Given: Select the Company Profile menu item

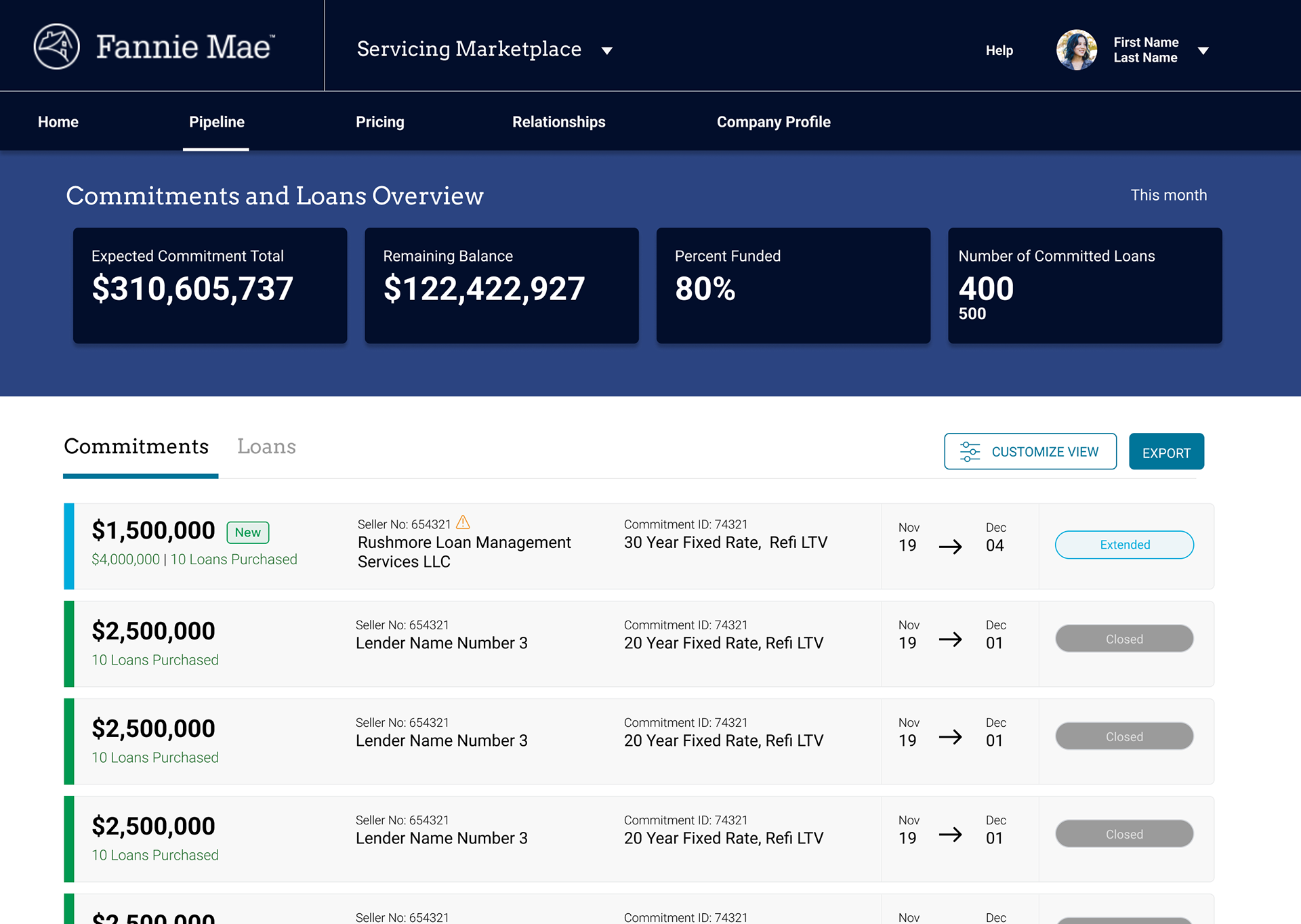Looking at the screenshot, I should click(x=773, y=122).
